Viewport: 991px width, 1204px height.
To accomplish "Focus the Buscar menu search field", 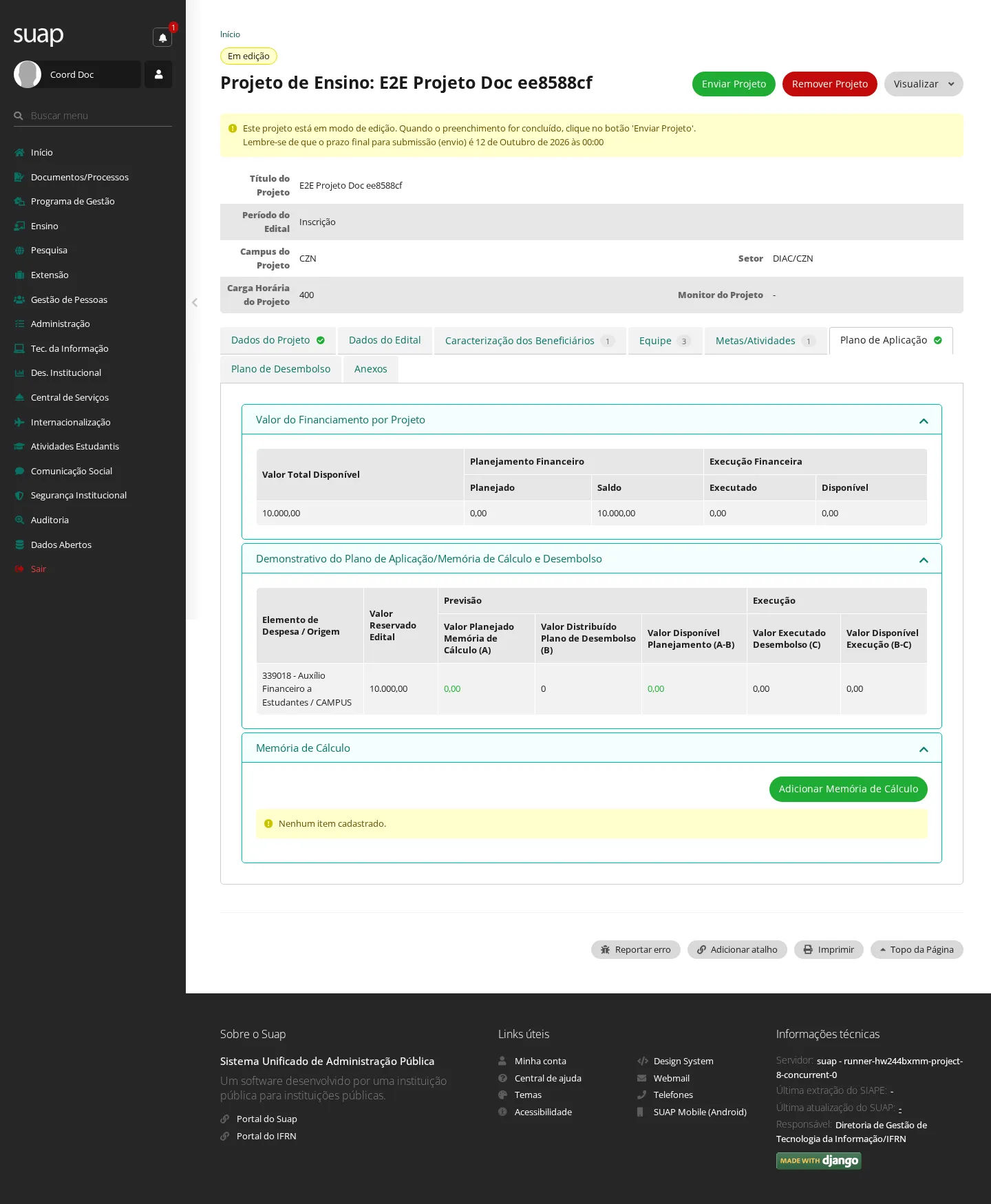I will [x=93, y=116].
